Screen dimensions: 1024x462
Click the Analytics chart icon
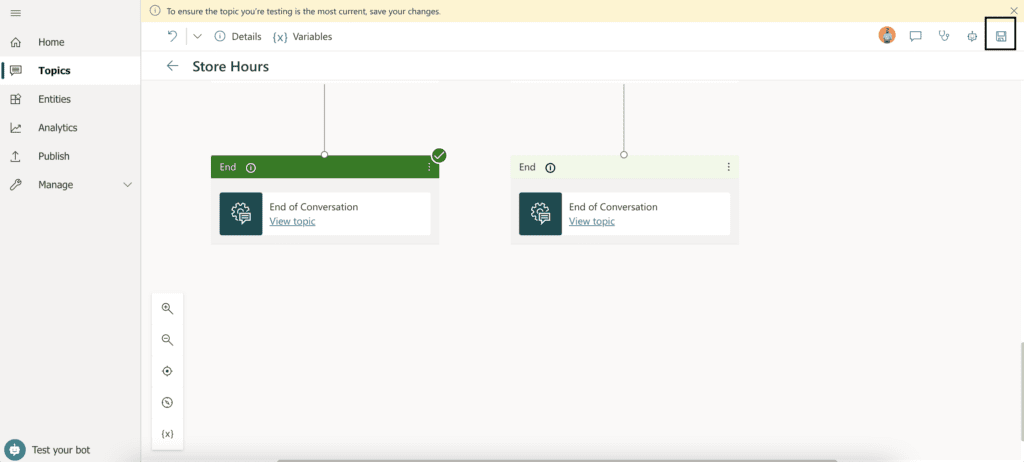click(16, 128)
